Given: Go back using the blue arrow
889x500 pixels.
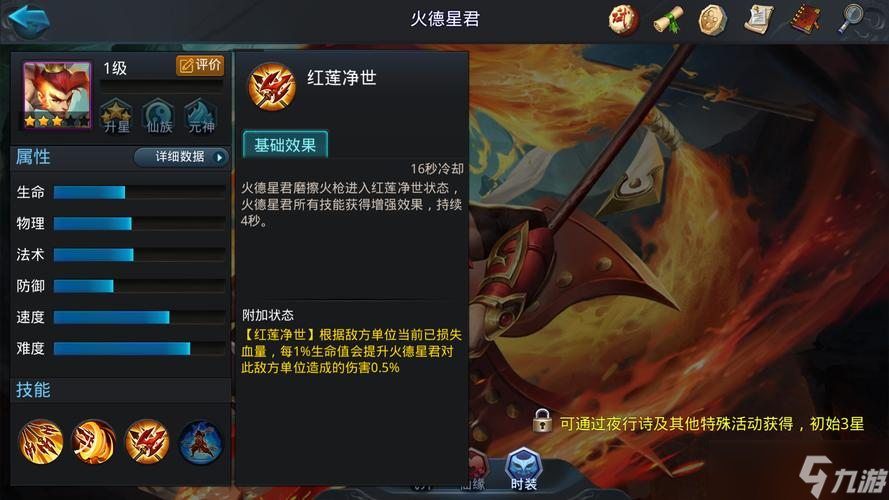Looking at the screenshot, I should coord(28,20).
